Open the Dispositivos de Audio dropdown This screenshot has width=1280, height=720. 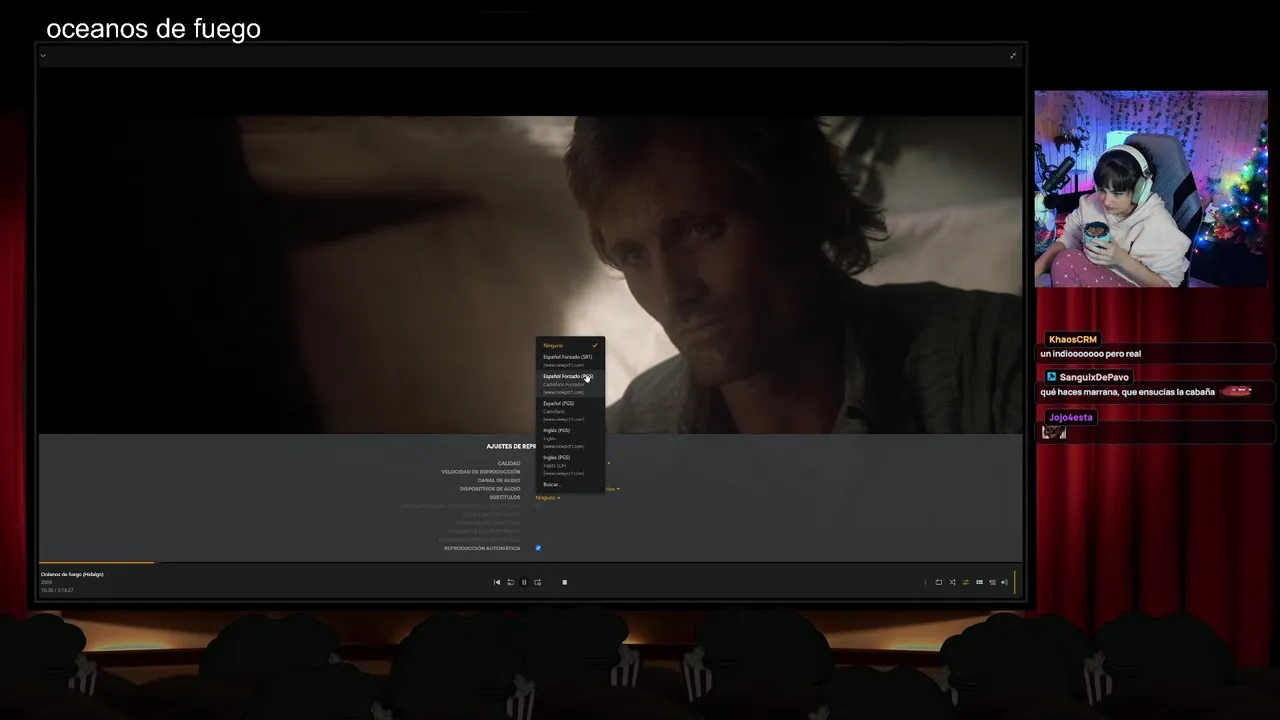tap(613, 489)
